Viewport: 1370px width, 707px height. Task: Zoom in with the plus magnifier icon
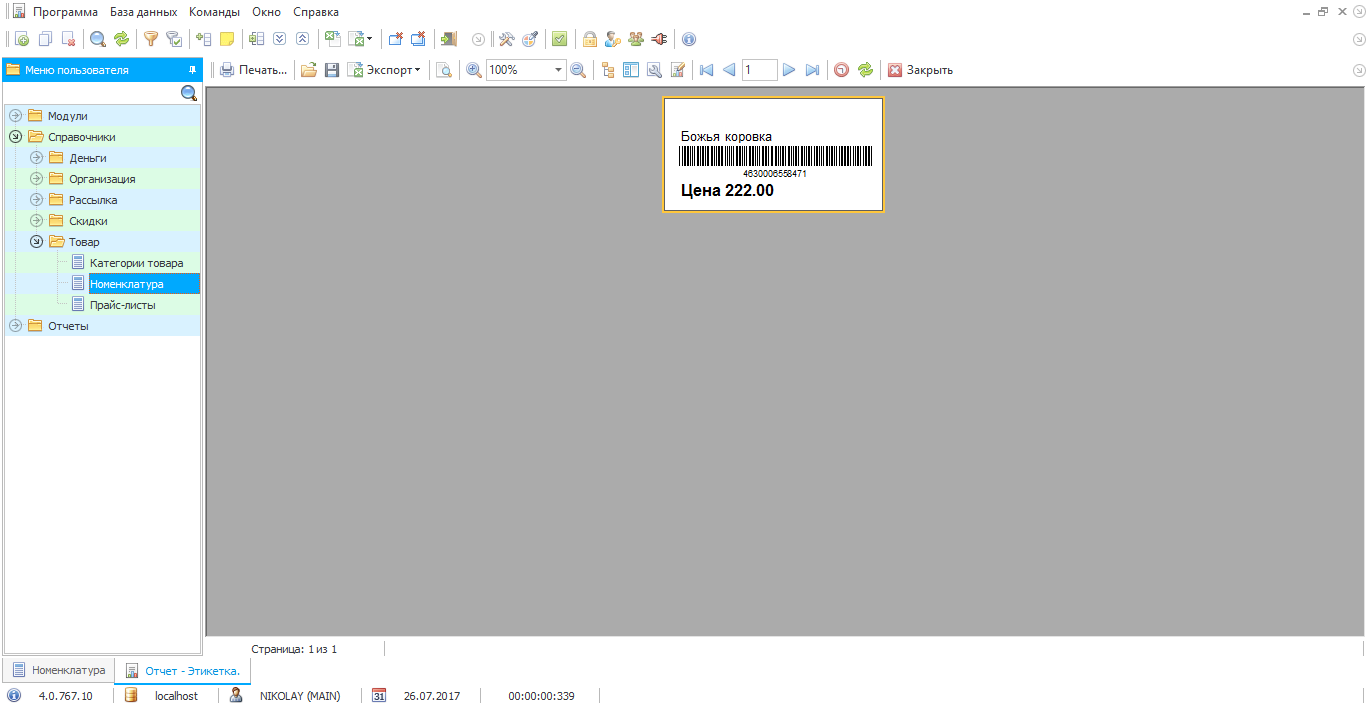tap(474, 70)
